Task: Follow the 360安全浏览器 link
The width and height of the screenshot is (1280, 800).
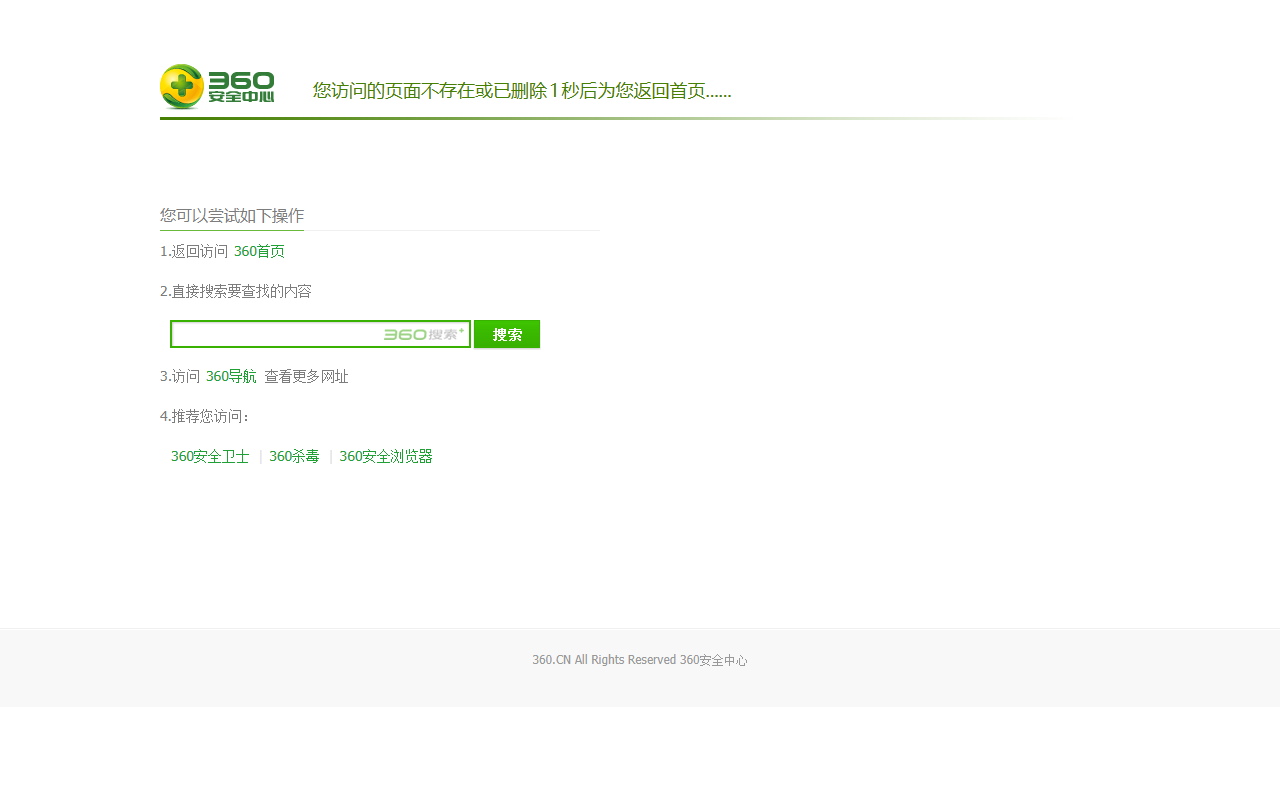Action: click(386, 457)
